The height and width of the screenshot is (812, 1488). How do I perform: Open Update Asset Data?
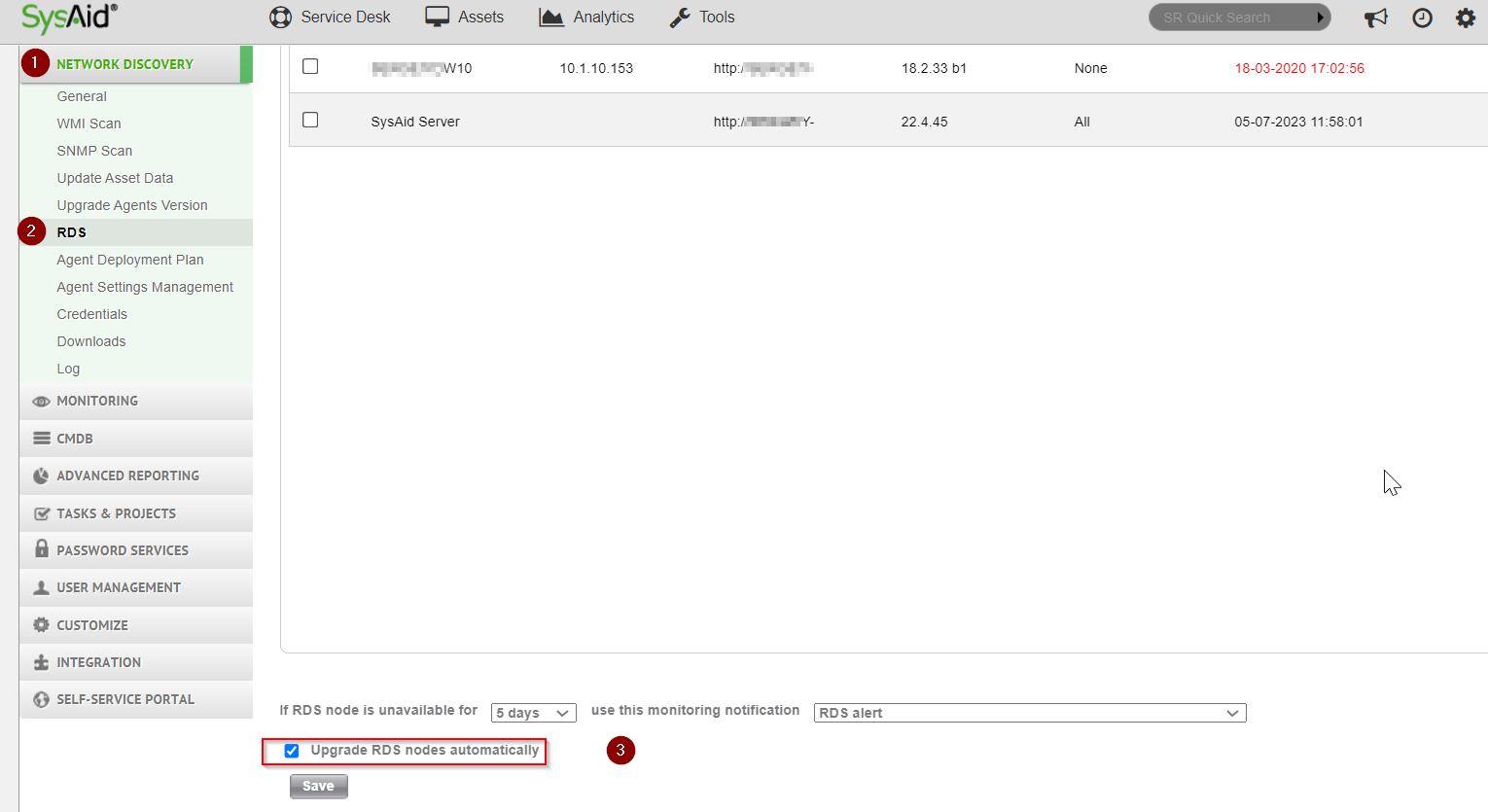click(x=115, y=178)
